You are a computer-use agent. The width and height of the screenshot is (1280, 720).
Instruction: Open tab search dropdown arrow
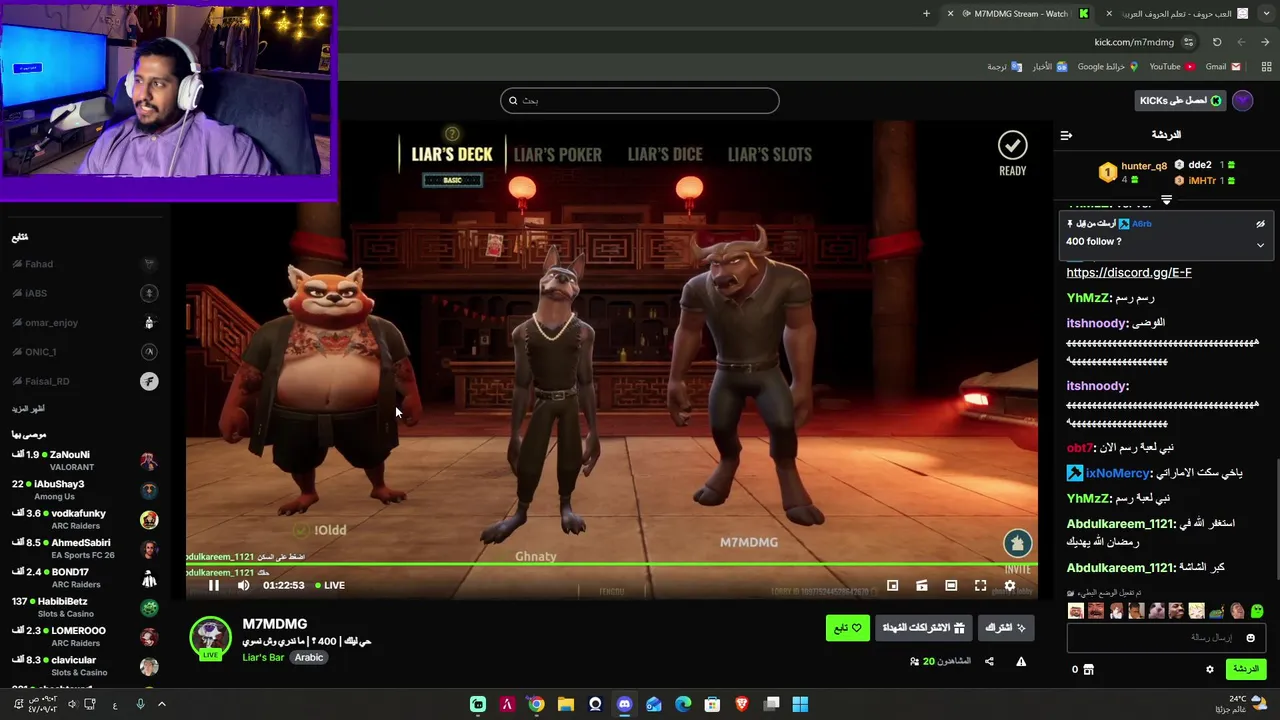(1266, 13)
